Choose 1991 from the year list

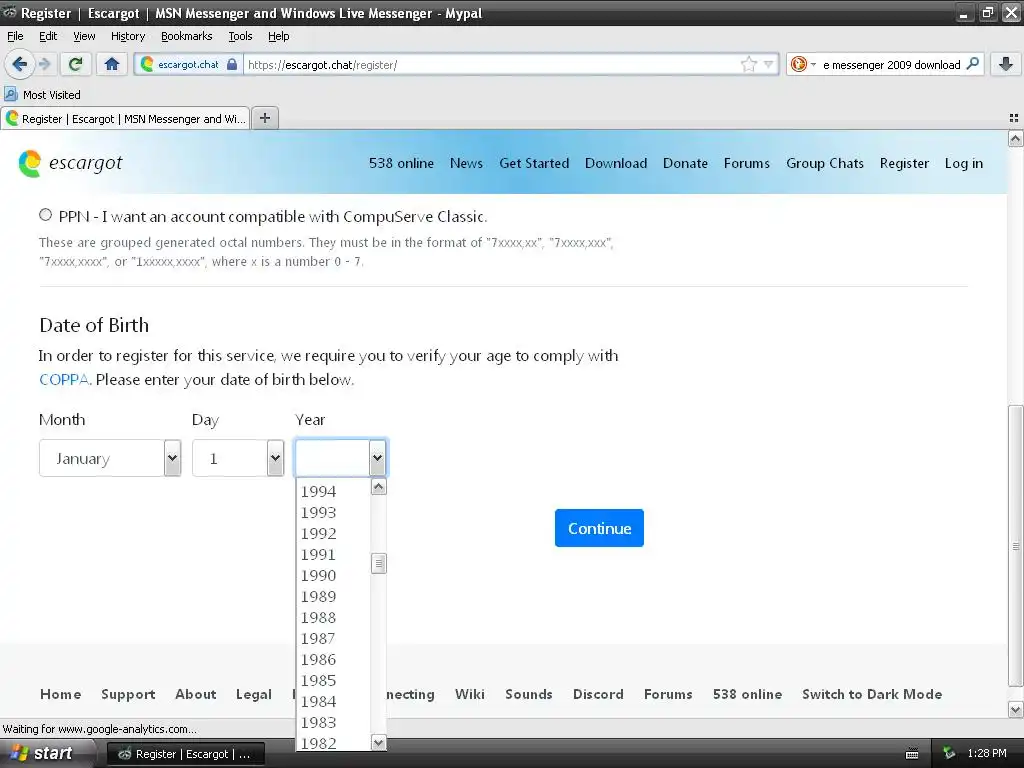[x=333, y=554]
